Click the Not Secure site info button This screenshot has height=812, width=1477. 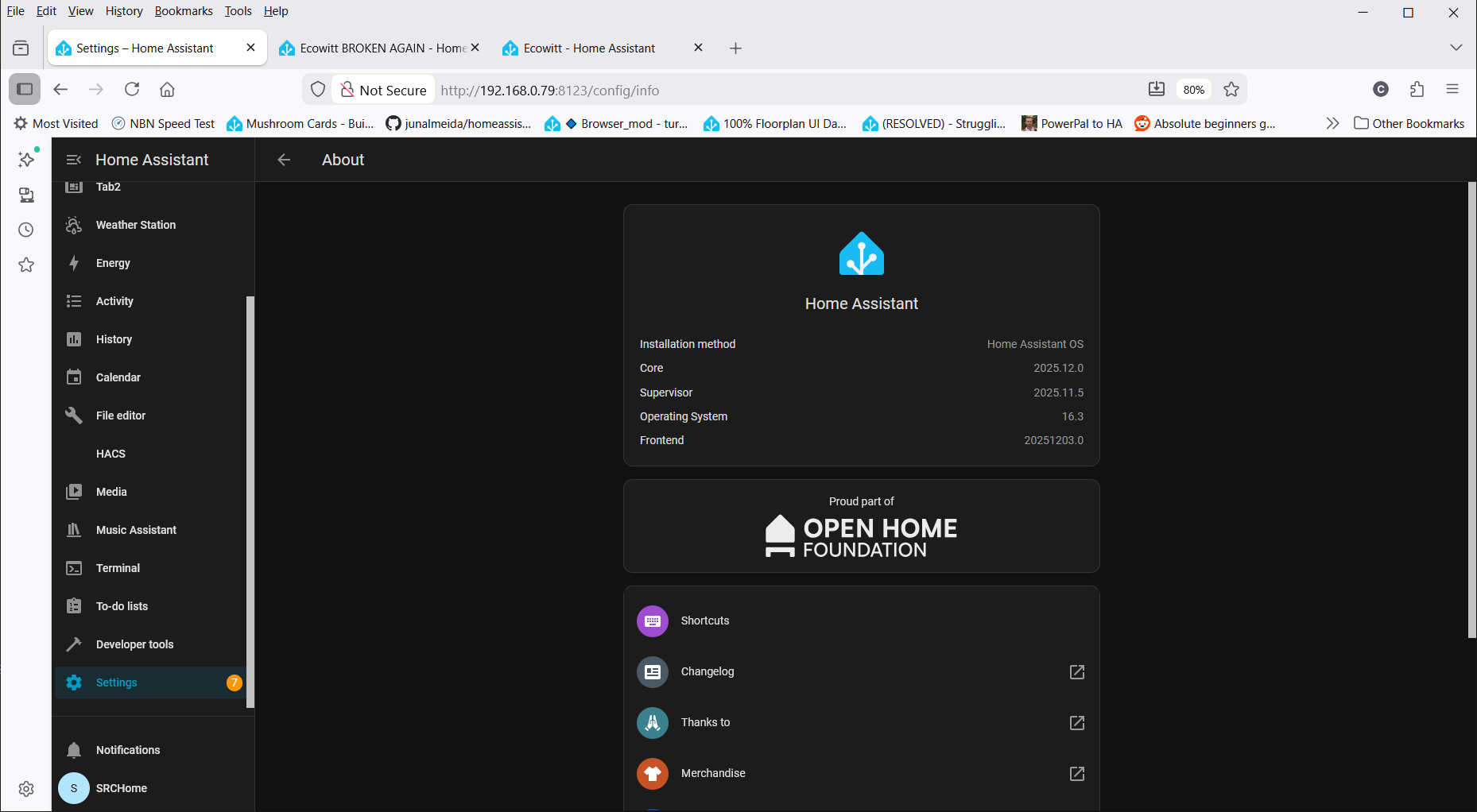tap(384, 90)
